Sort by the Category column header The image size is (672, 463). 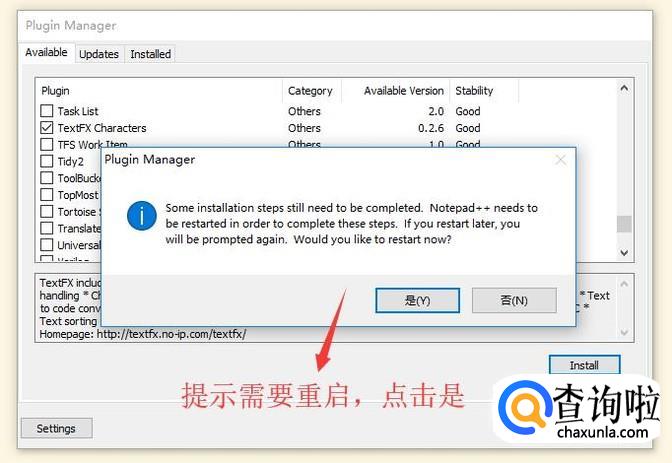coord(310,91)
